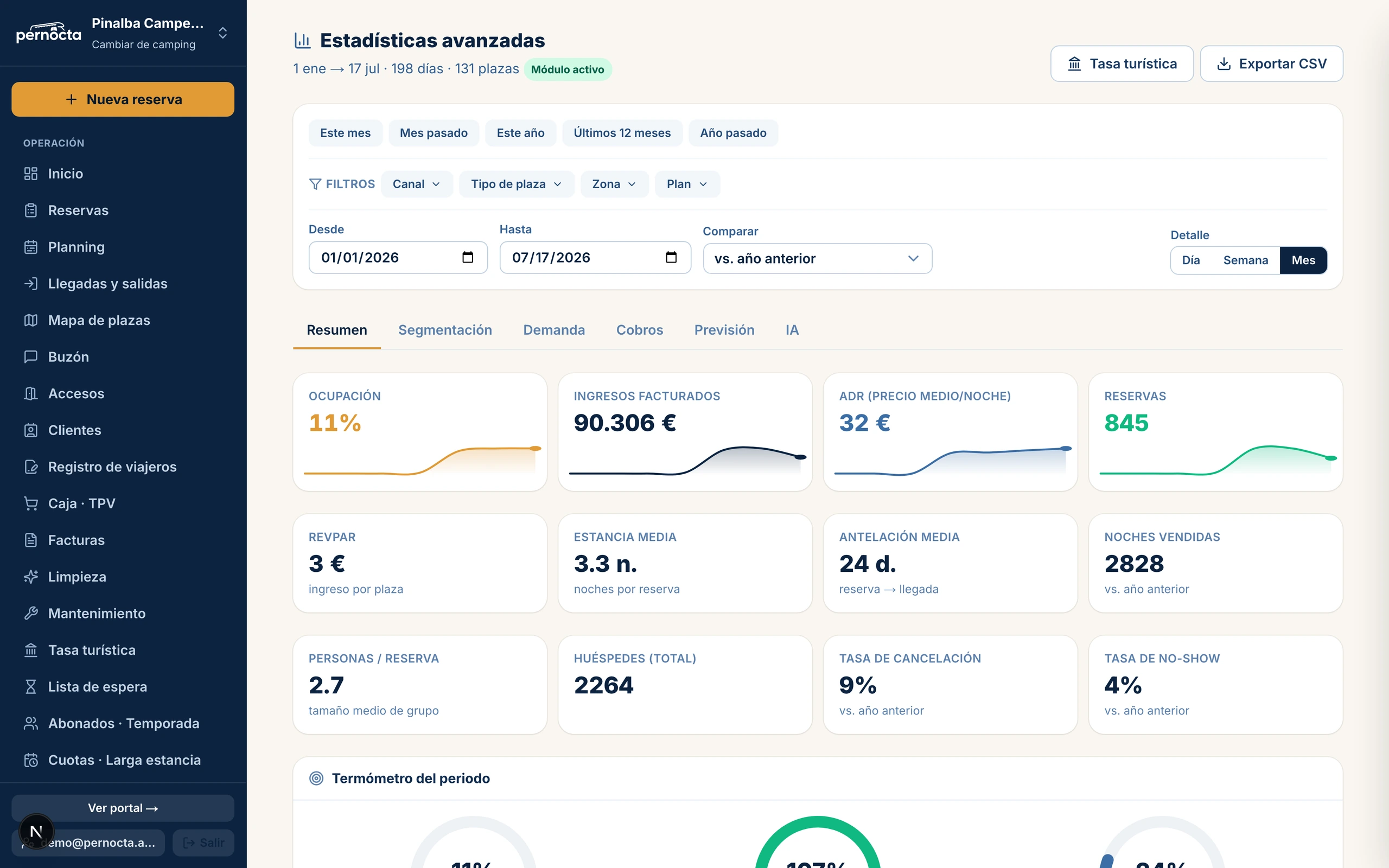Select the Últimos 12 meses preset
This screenshot has width=1389, height=868.
pyautogui.click(x=622, y=133)
